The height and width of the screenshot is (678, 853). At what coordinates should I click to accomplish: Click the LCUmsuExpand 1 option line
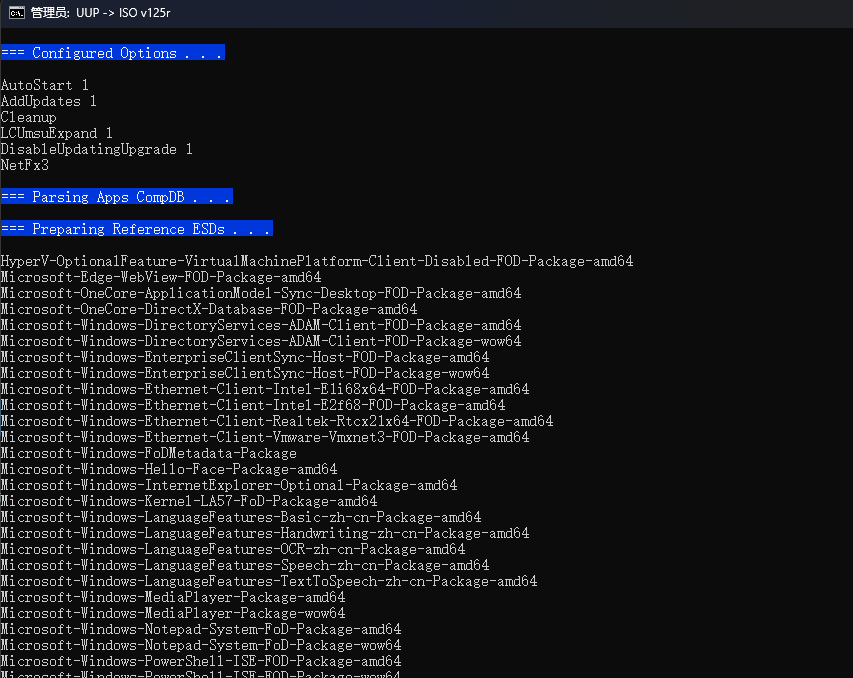coord(57,133)
